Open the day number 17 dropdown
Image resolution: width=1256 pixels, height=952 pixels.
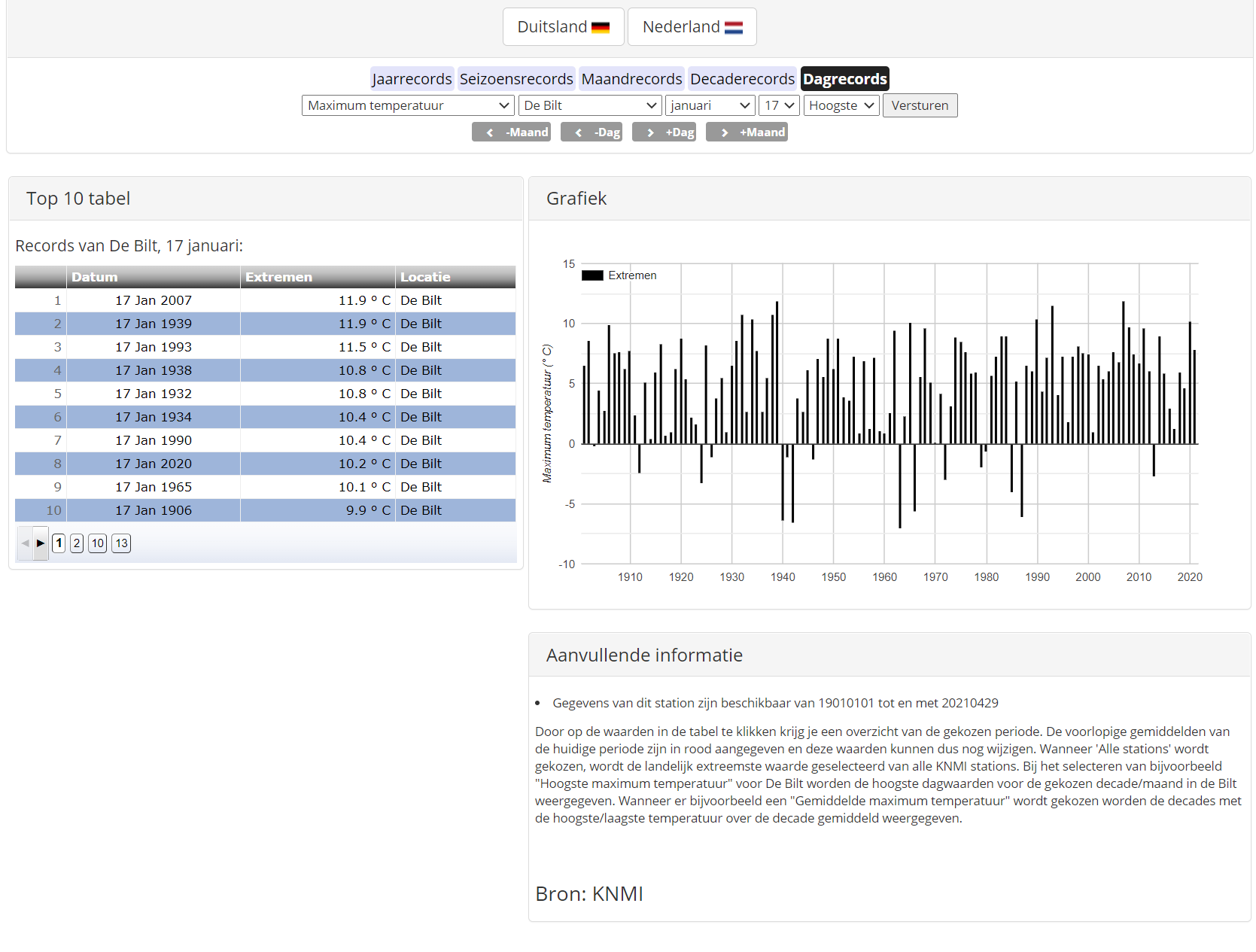click(778, 105)
